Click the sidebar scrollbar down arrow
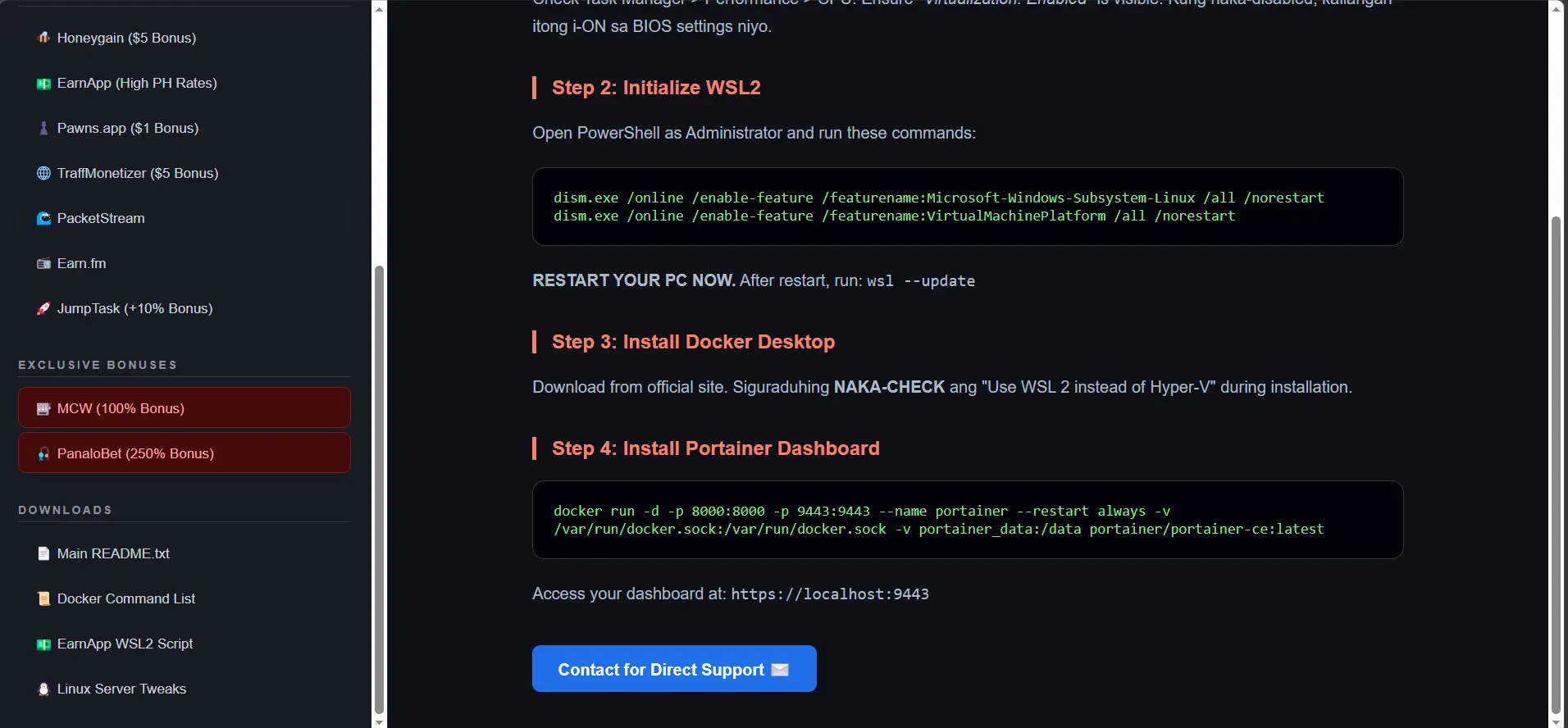 click(x=379, y=721)
